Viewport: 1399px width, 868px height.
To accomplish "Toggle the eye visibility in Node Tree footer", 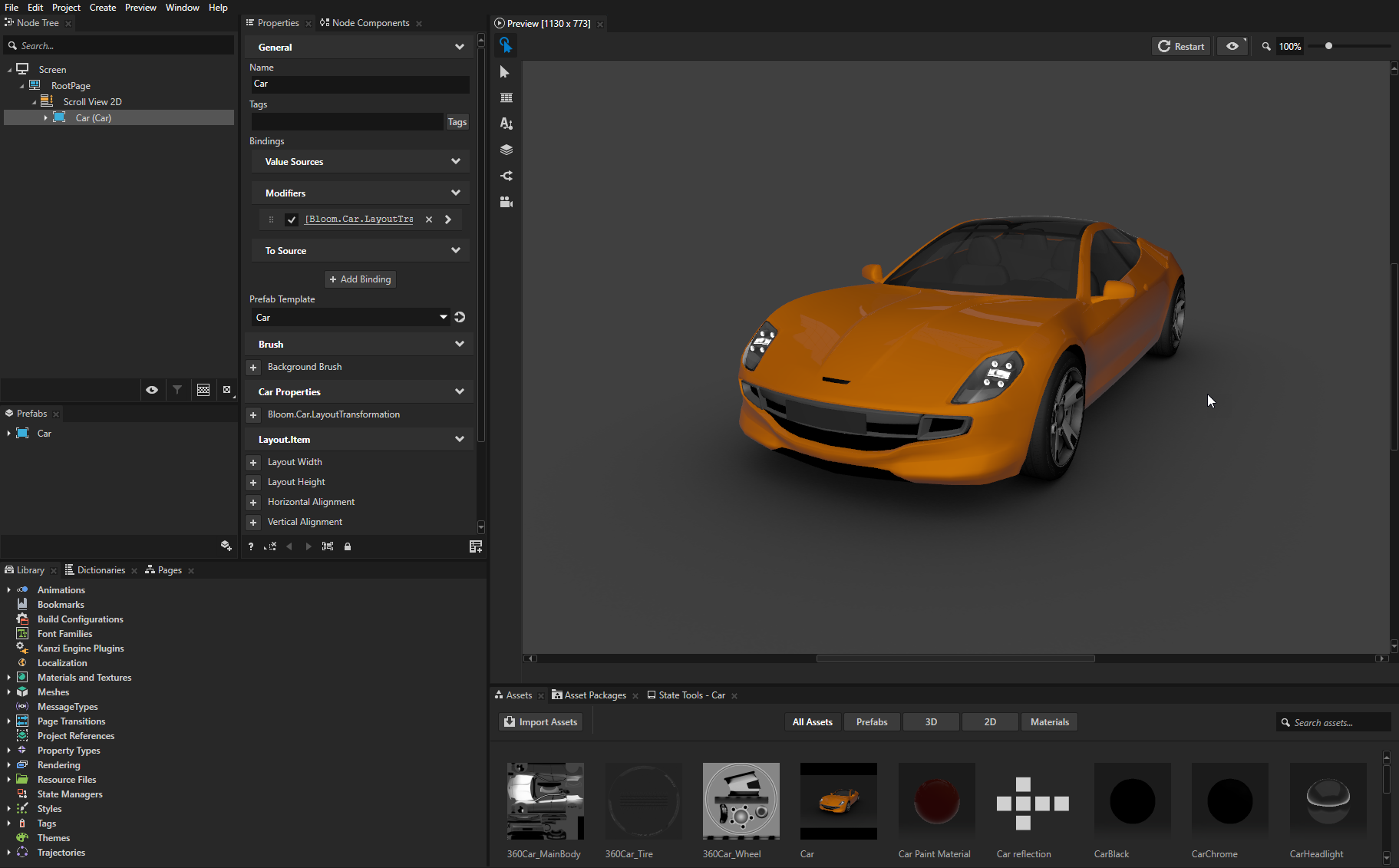I will 152,390.
